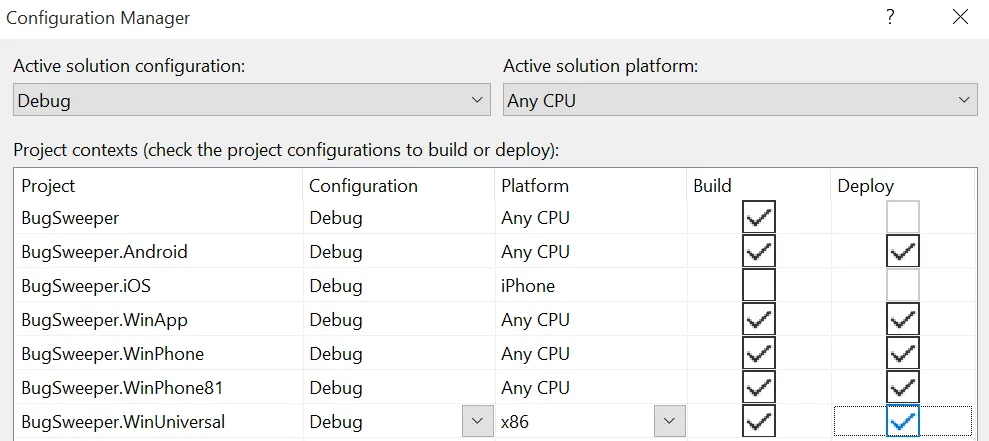Uncheck Deploy for BugSweeper.Android
989x441 pixels.
(903, 252)
